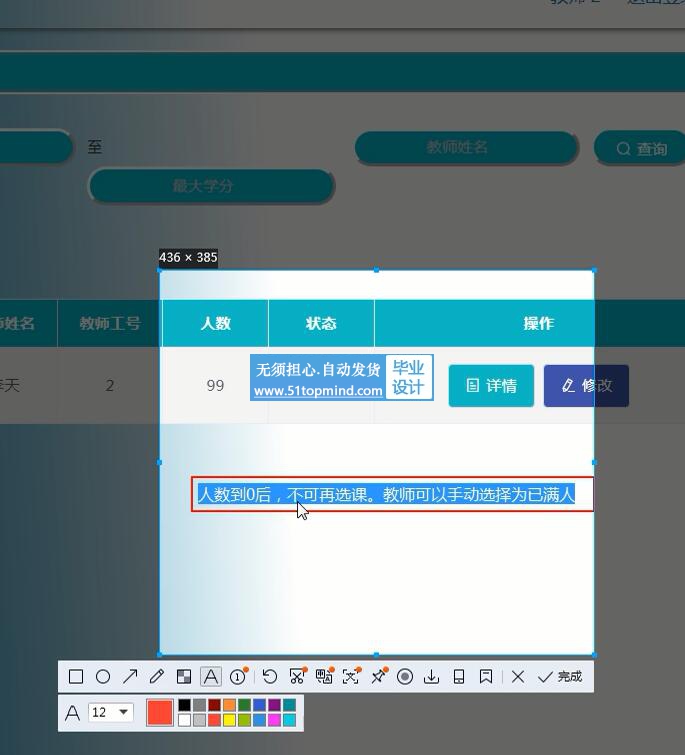Select the rectangle drawing tool
The image size is (685, 755).
click(x=76, y=677)
